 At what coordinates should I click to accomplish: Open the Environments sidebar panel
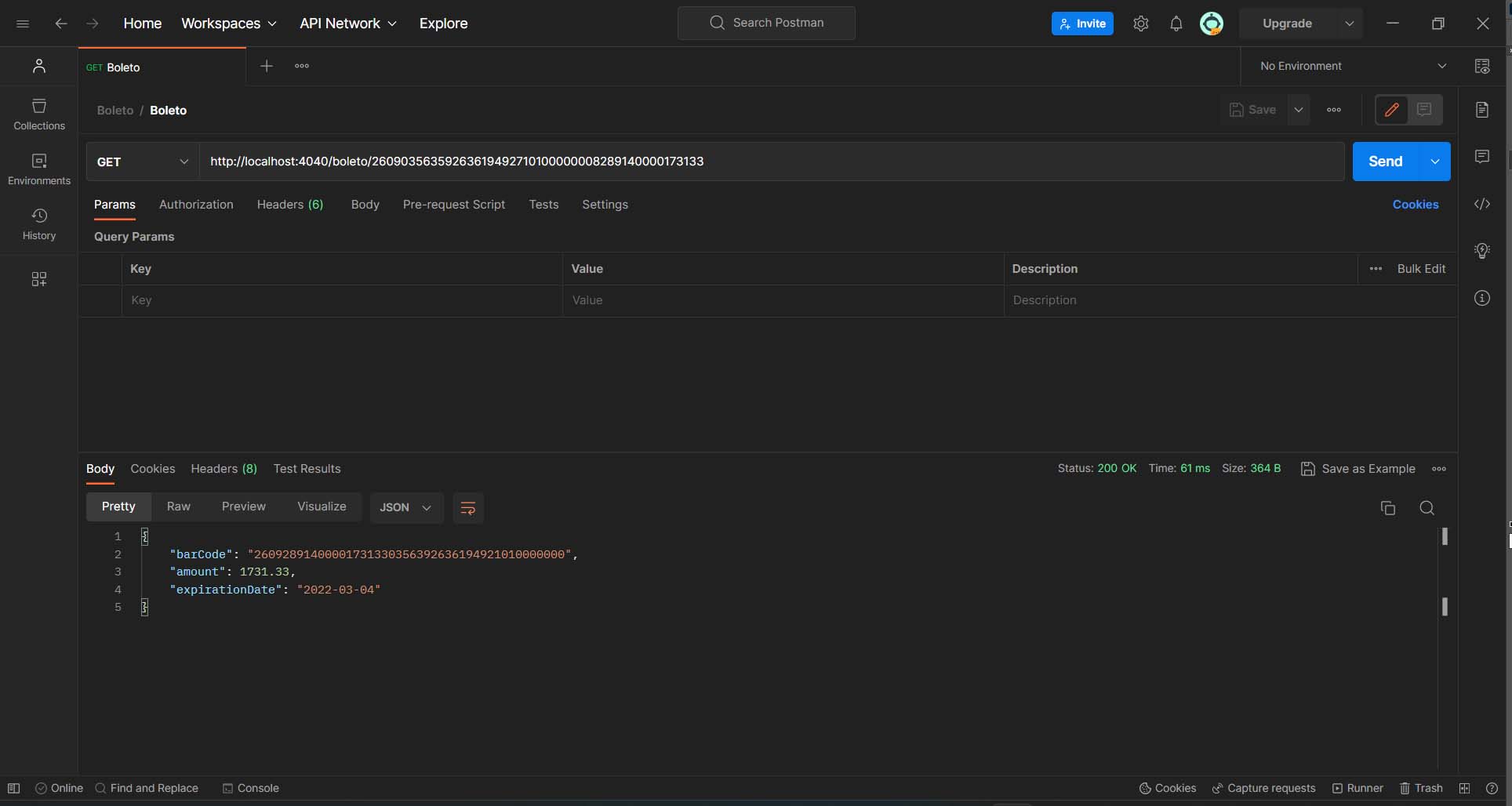[39, 169]
